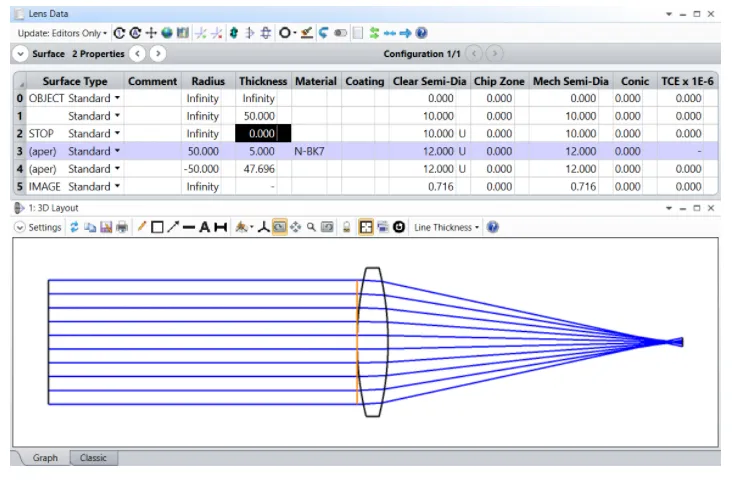Select the arrow annotation tool
This screenshot has width=739, height=480.
click(172, 228)
